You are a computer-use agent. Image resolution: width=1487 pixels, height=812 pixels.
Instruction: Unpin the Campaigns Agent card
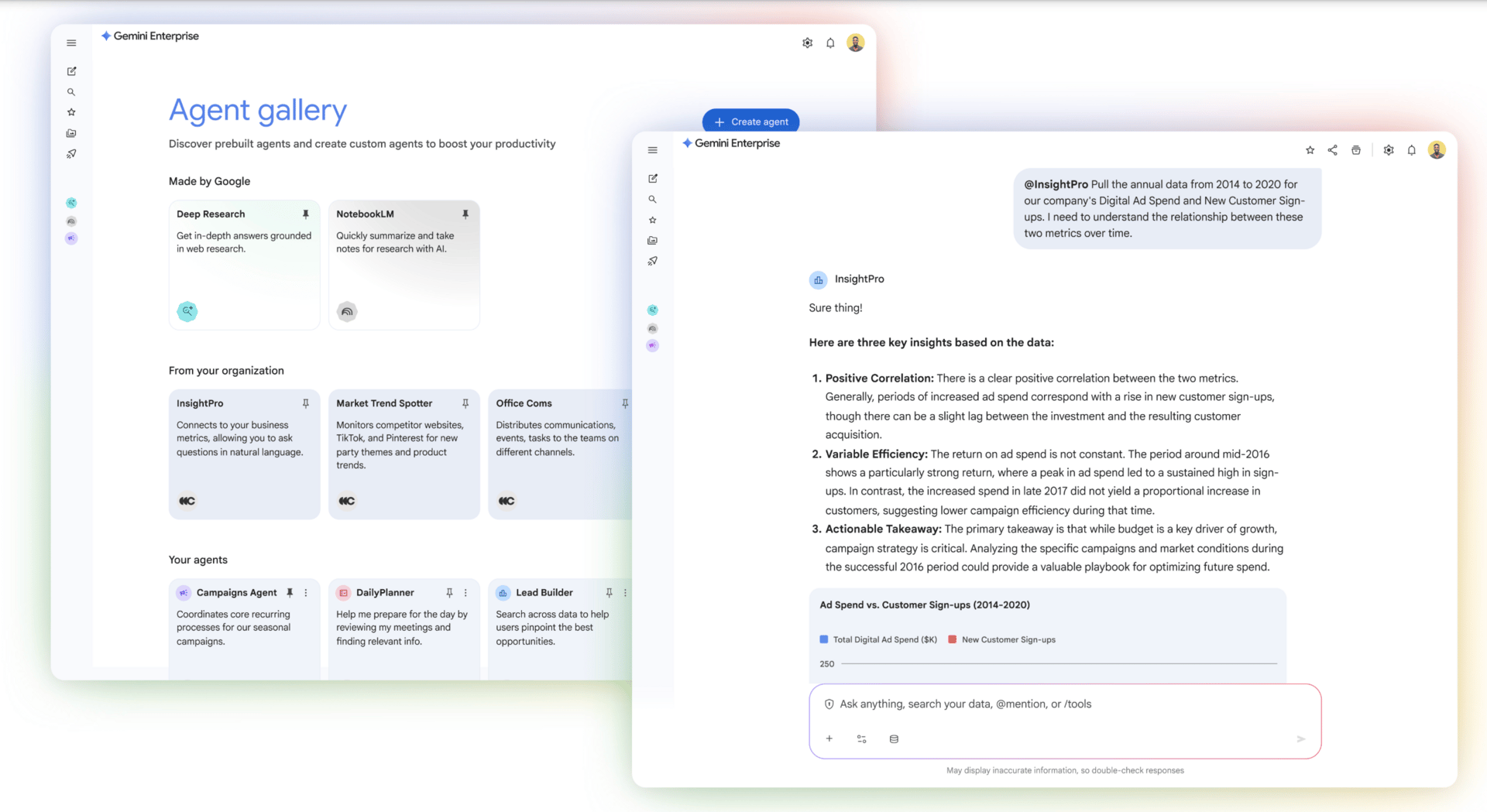[290, 593]
